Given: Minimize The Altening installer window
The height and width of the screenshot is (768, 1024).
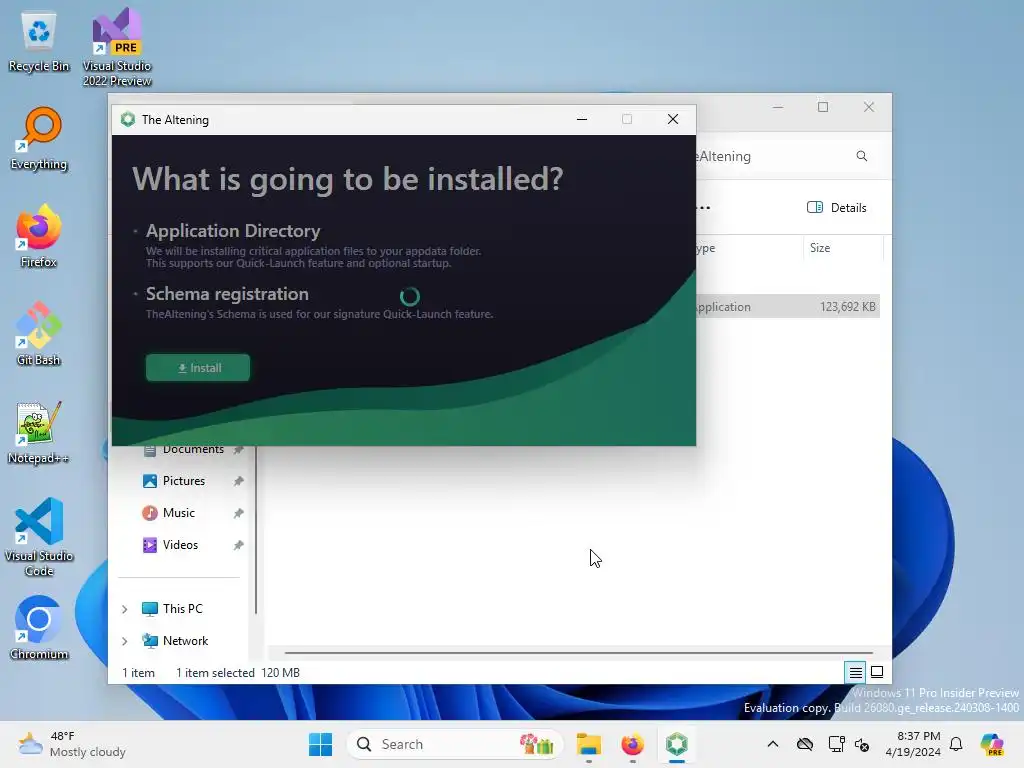Looking at the screenshot, I should [x=581, y=120].
